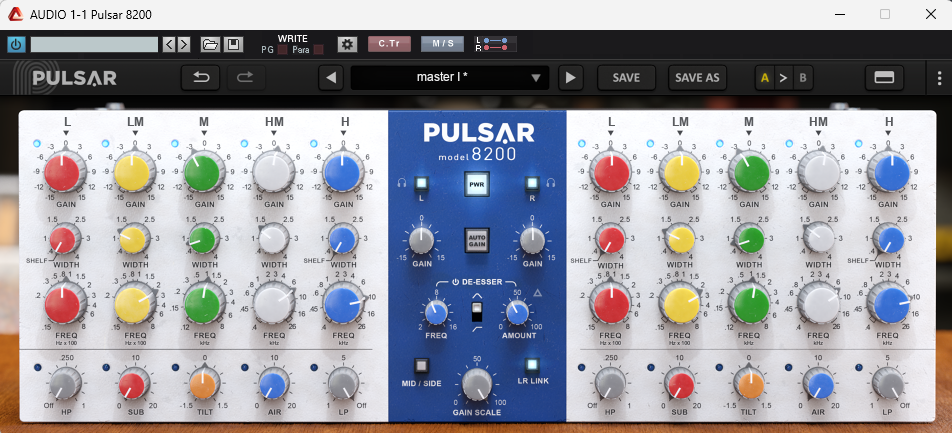This screenshot has height=433, width=952.
Task: Click the SAVE button
Action: pyautogui.click(x=626, y=78)
